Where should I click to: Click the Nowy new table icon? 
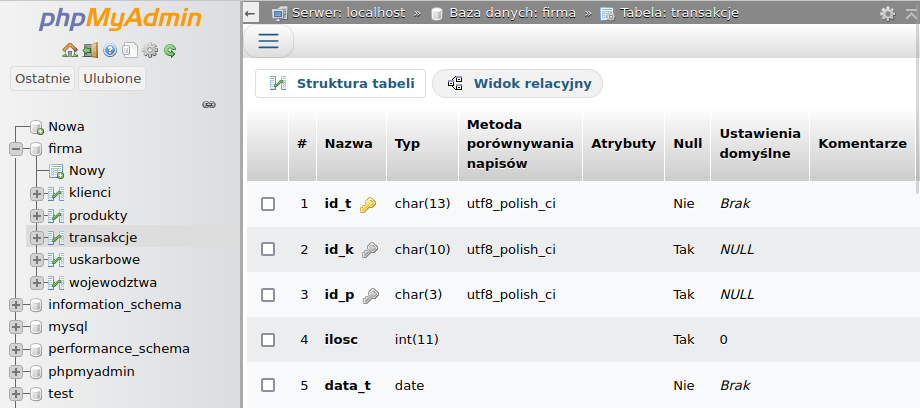tap(56, 171)
